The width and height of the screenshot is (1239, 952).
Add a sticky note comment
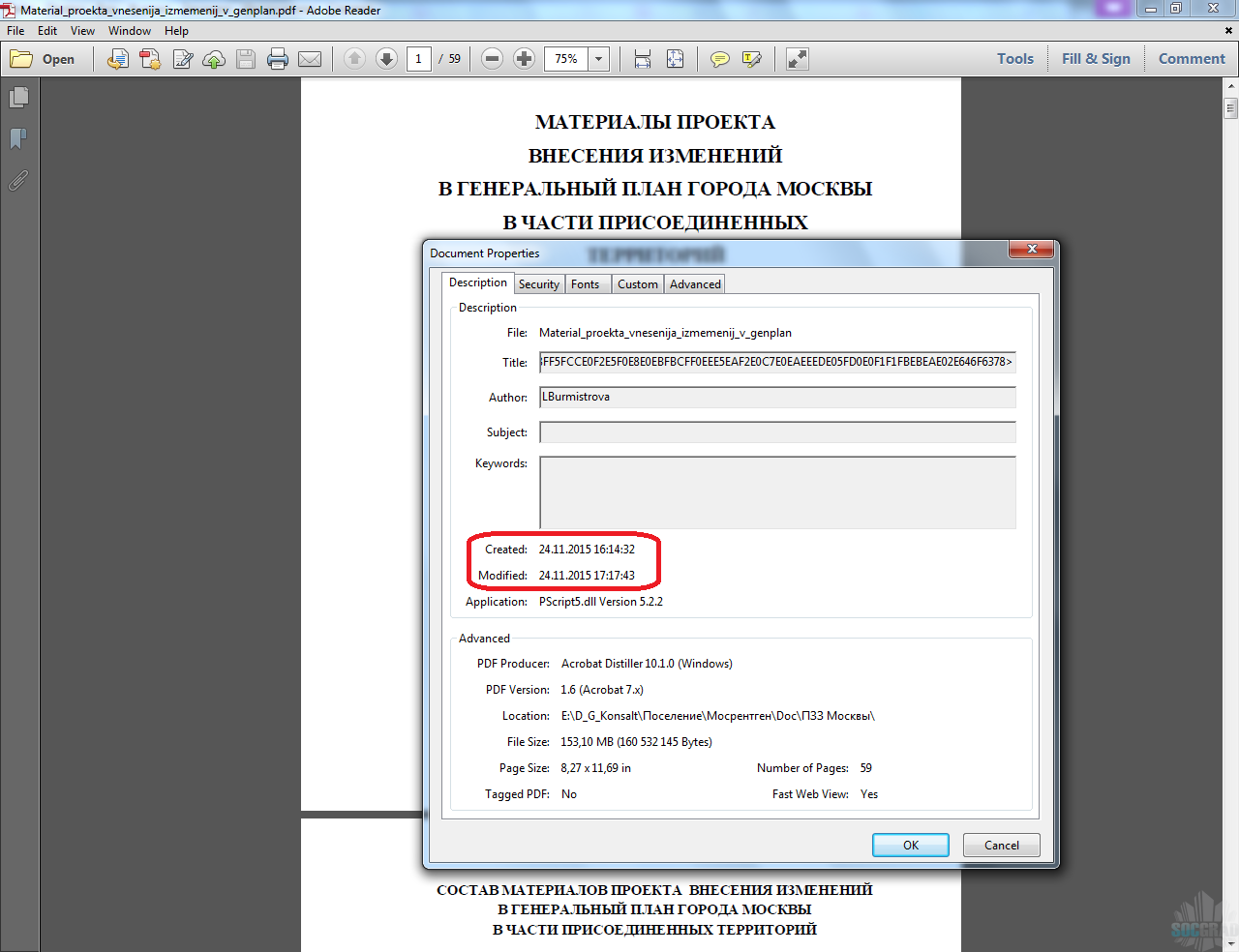tap(719, 59)
